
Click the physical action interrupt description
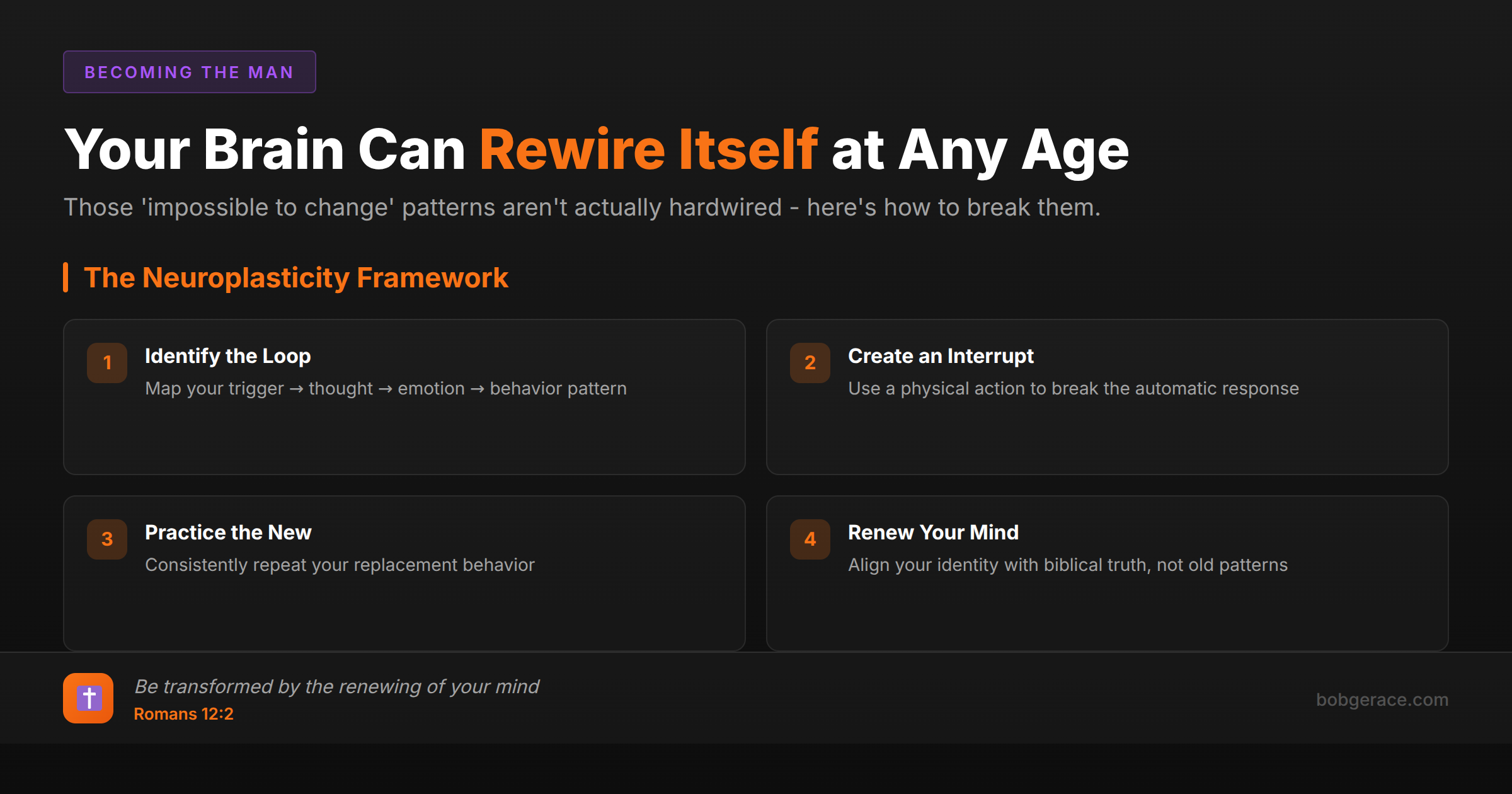(x=1073, y=389)
